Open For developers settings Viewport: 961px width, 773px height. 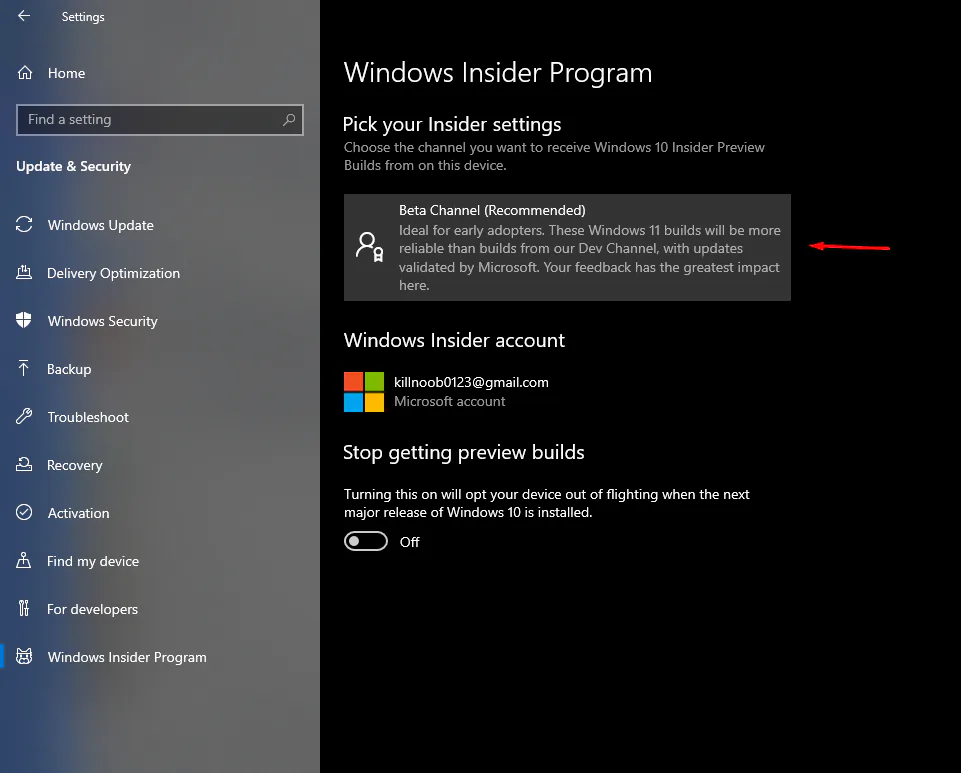point(93,609)
